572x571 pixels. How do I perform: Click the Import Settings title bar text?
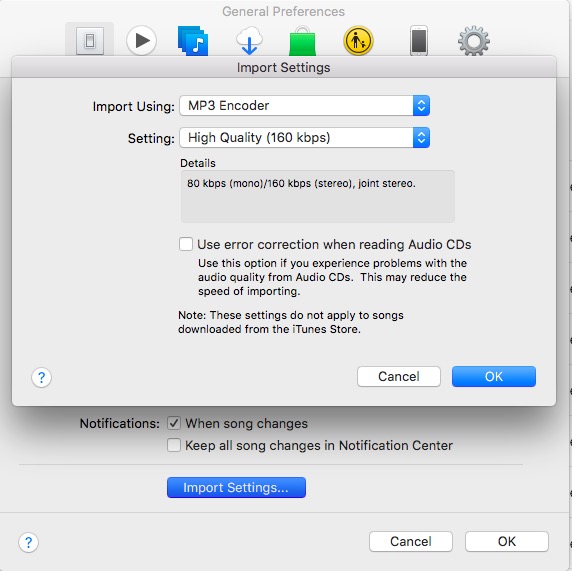coord(283,67)
